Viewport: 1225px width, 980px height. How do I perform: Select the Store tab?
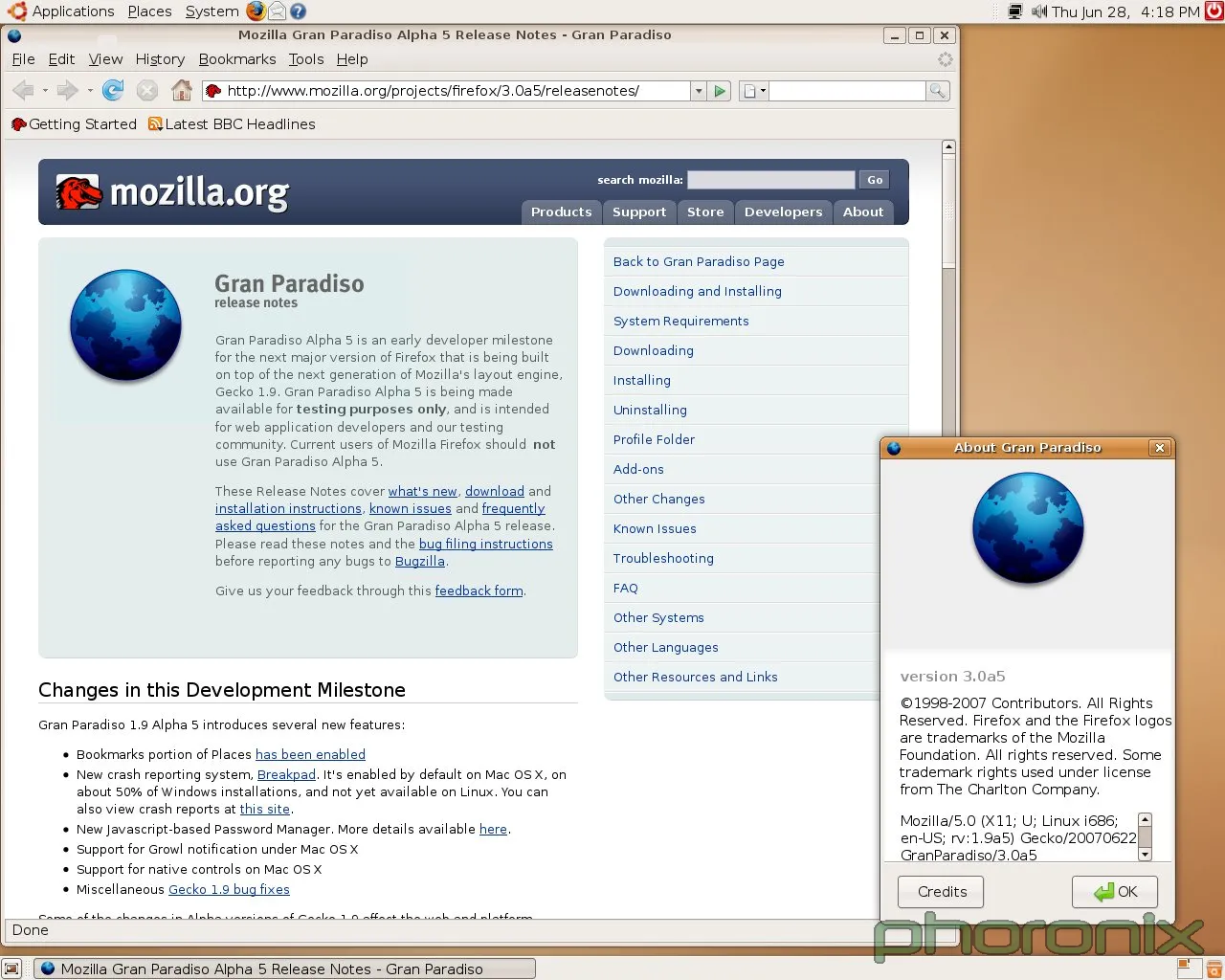point(705,212)
